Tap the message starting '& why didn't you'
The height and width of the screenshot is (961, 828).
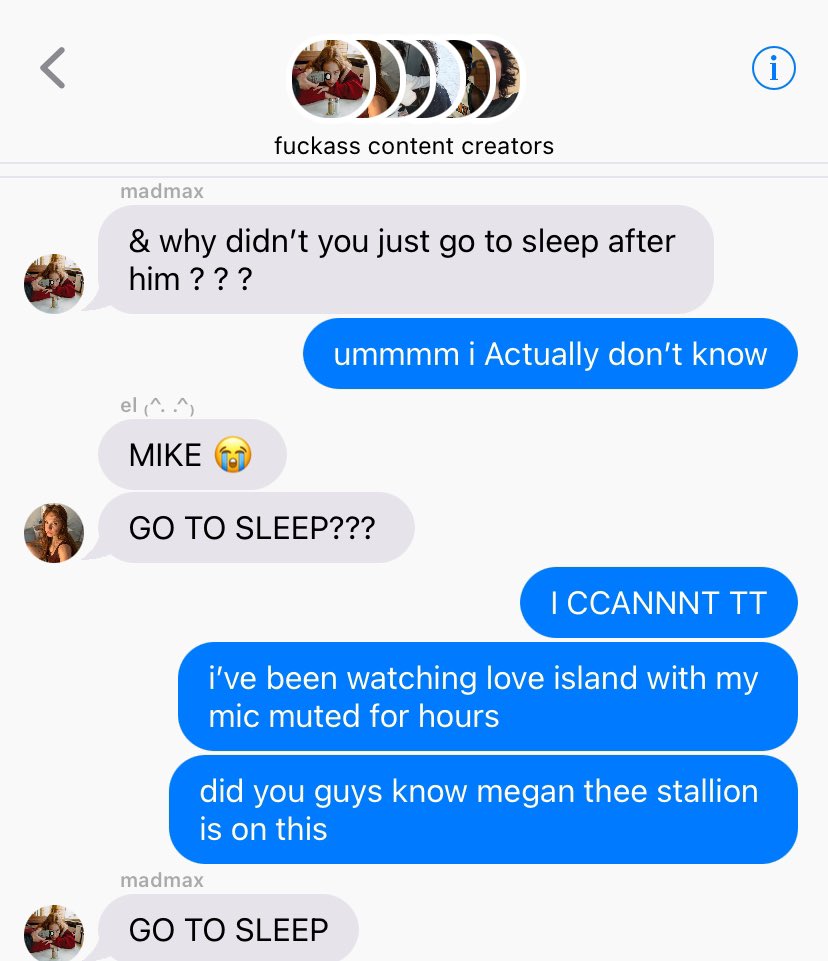[x=406, y=259]
